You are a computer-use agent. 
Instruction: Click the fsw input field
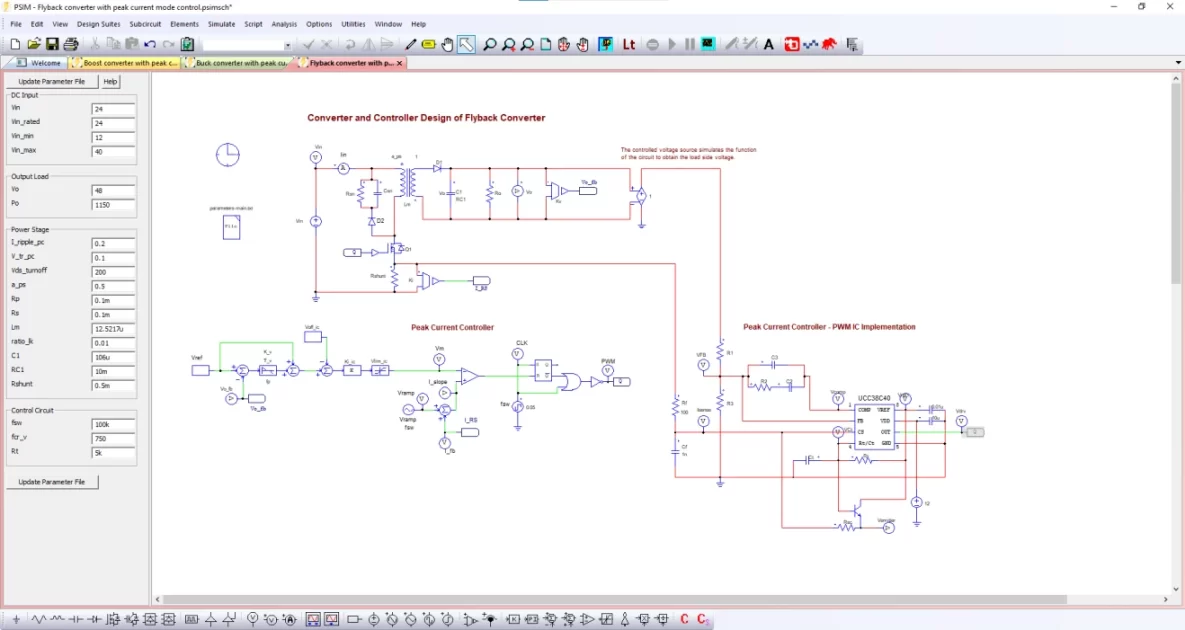(x=113, y=424)
